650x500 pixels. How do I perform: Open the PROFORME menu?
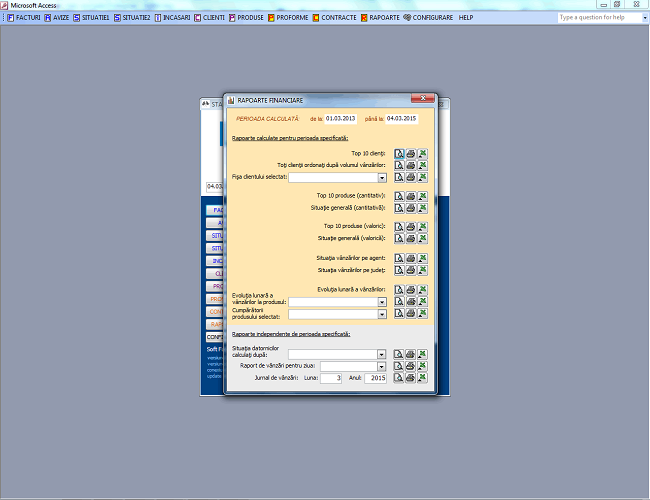tap(288, 18)
